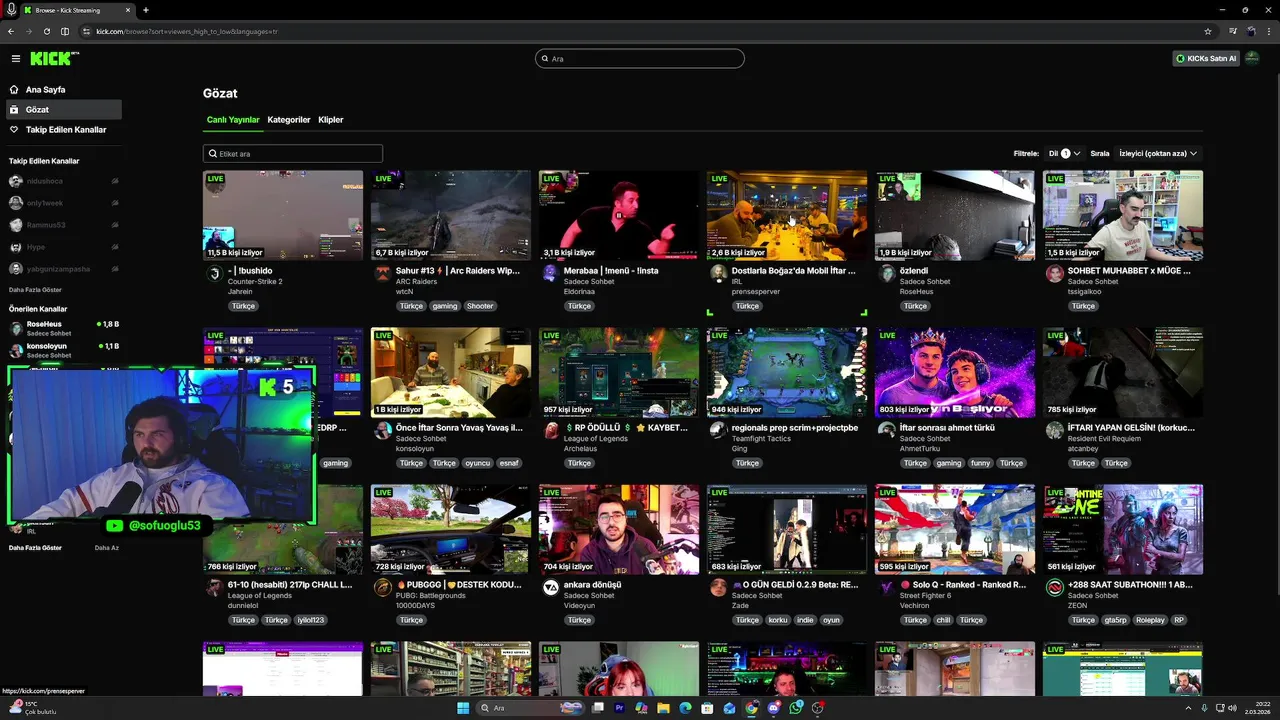Click the browser address bar URL
Screen dimensions: 1280x720
(x=187, y=31)
